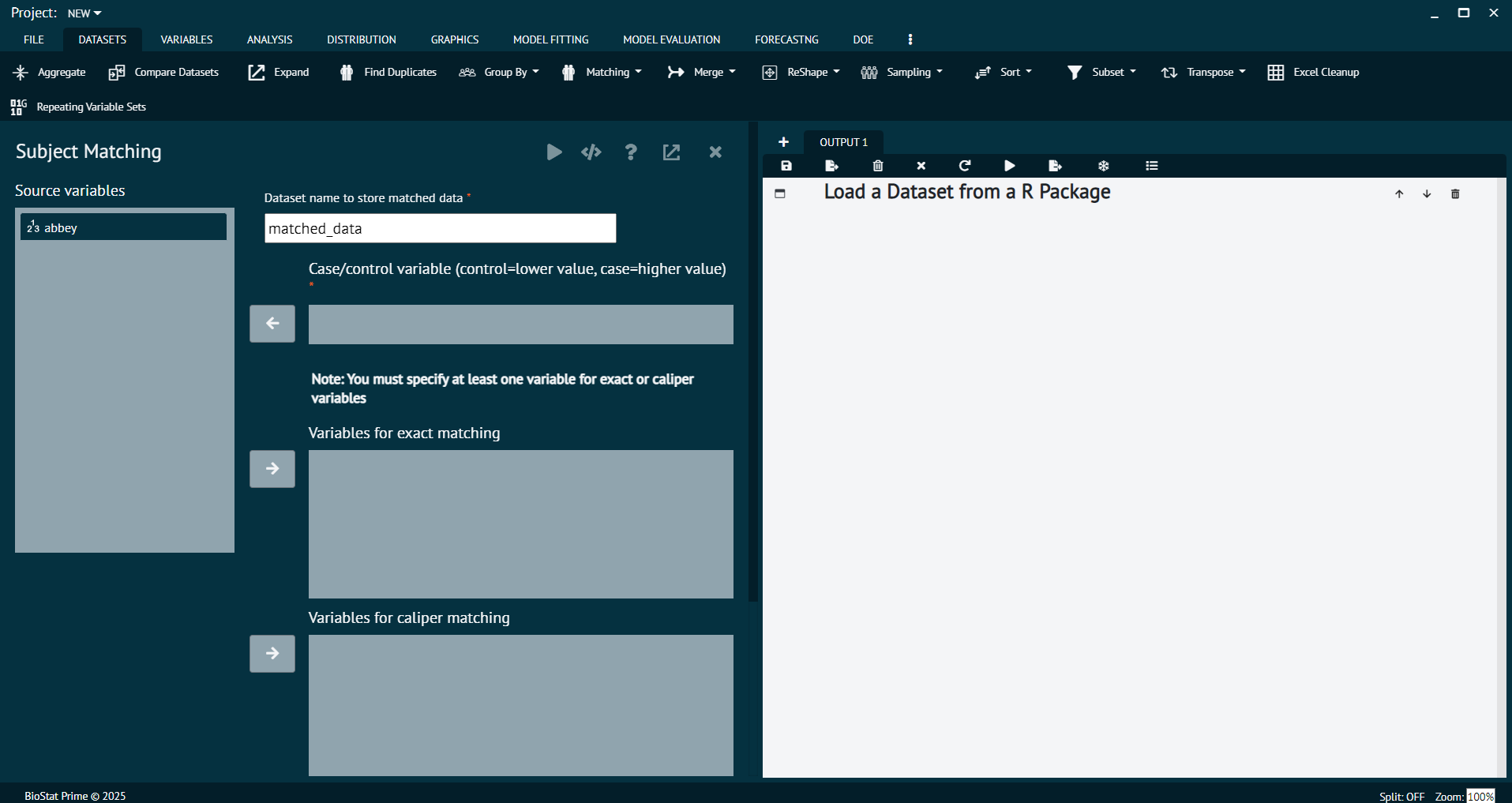Open the Transpose dropdown
This screenshot has width=1512, height=803.
[1202, 72]
